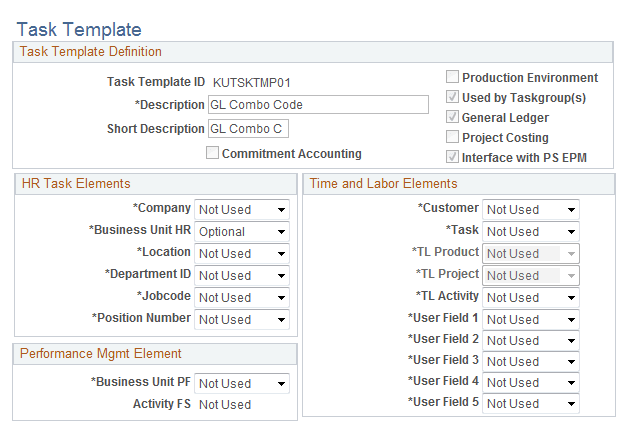Image resolution: width=635 pixels, height=421 pixels.
Task: Check the Commitment Accounting box
Action: (x=212, y=154)
